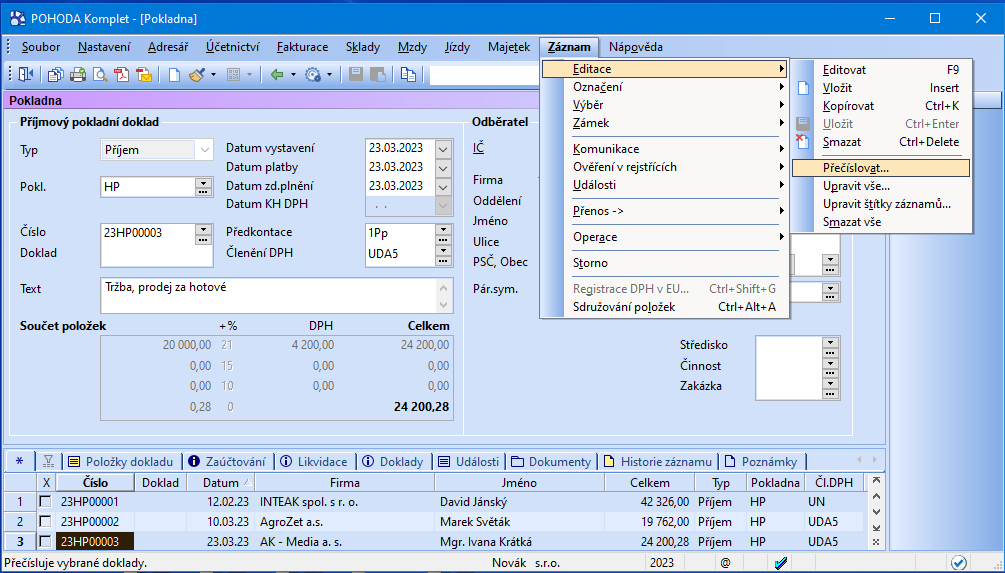Click the blue checkmark icon in status bar

point(781,563)
